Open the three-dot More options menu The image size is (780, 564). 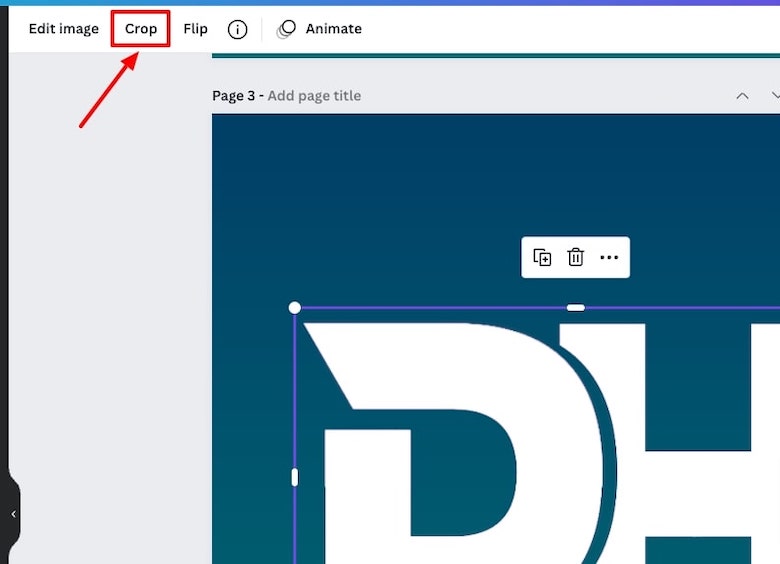(x=609, y=258)
